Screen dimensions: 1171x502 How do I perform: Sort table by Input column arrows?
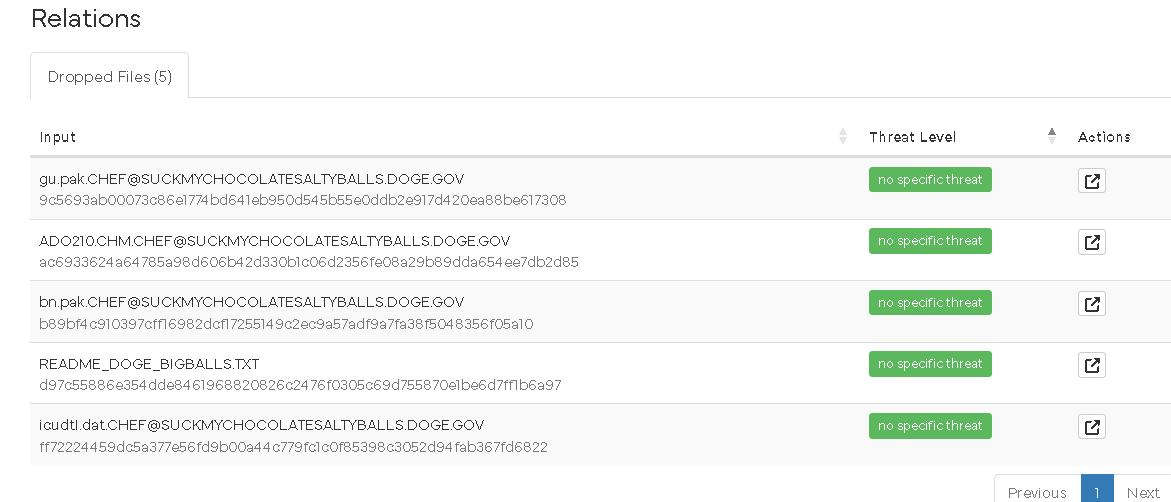(x=843, y=137)
